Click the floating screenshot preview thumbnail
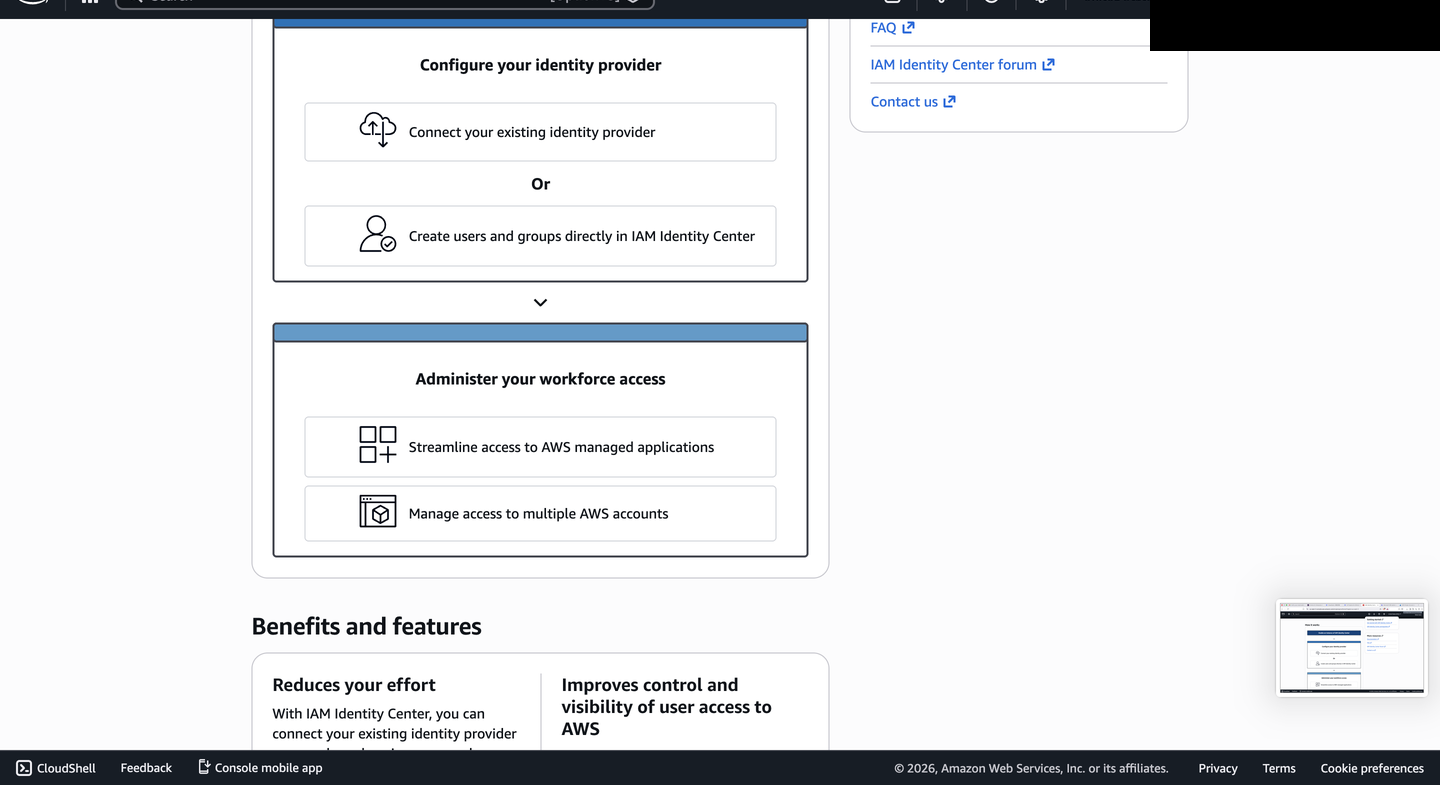This screenshot has height=785, width=1440. [1352, 648]
